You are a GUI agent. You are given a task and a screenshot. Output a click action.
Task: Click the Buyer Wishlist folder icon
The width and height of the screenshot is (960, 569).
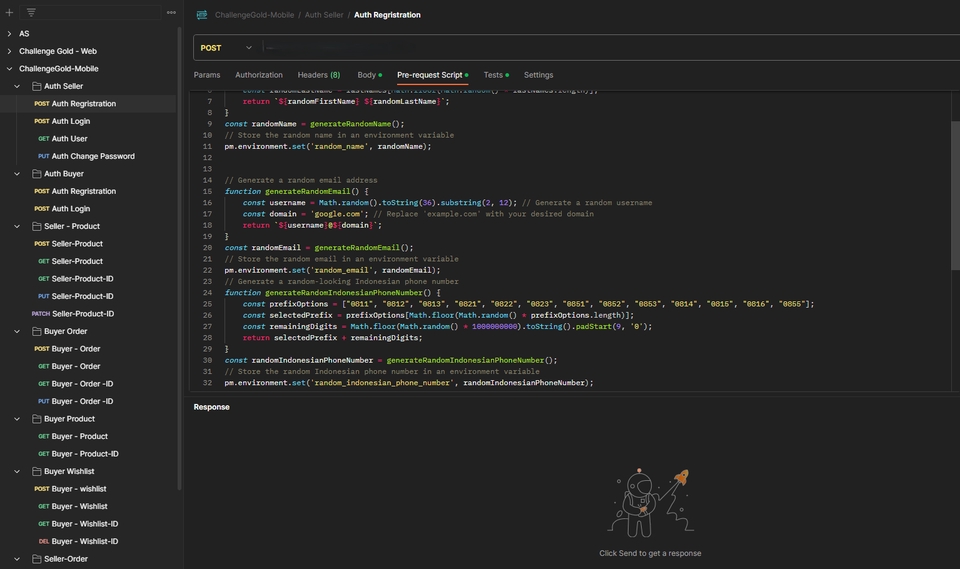coord(37,472)
